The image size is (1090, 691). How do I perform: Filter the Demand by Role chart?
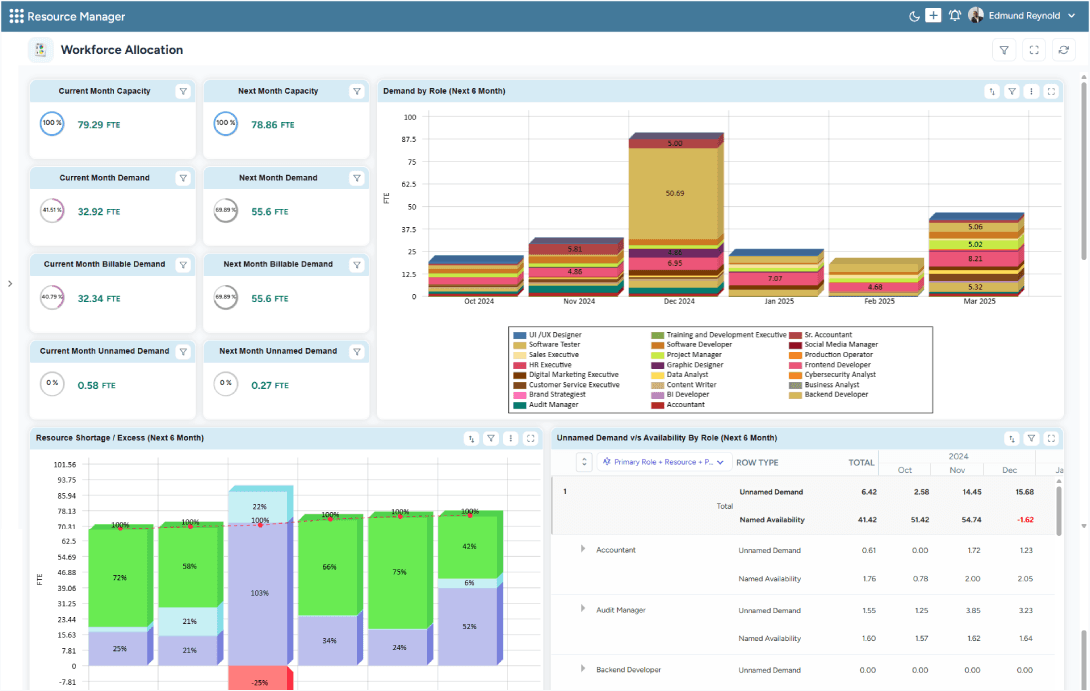point(1012,91)
